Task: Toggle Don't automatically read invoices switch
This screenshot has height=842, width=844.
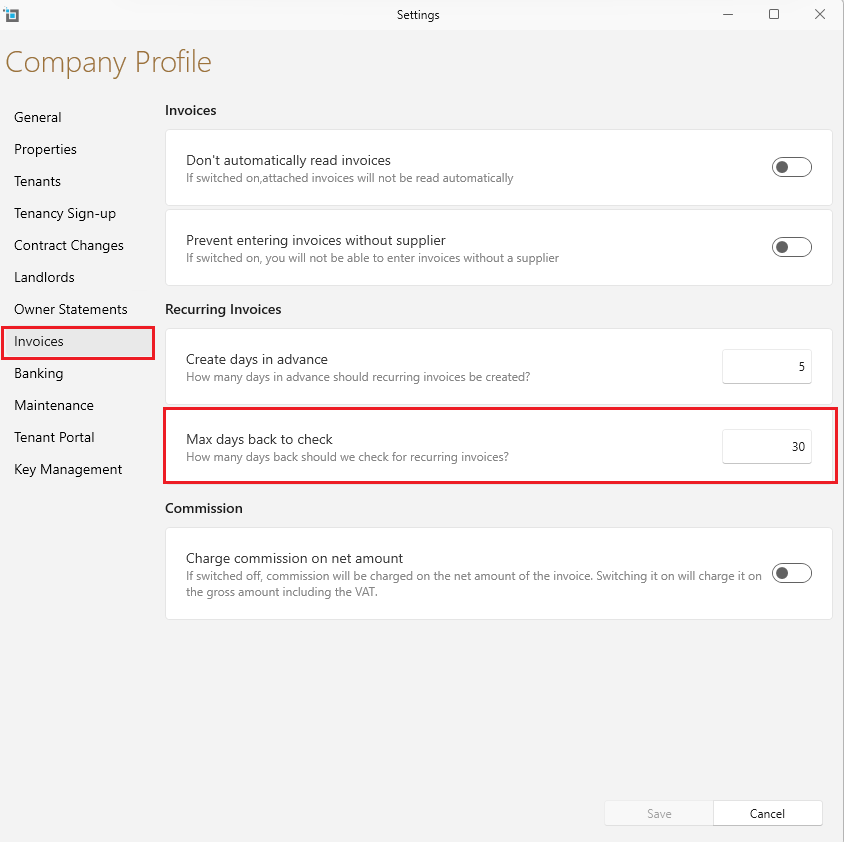Action: [x=791, y=167]
